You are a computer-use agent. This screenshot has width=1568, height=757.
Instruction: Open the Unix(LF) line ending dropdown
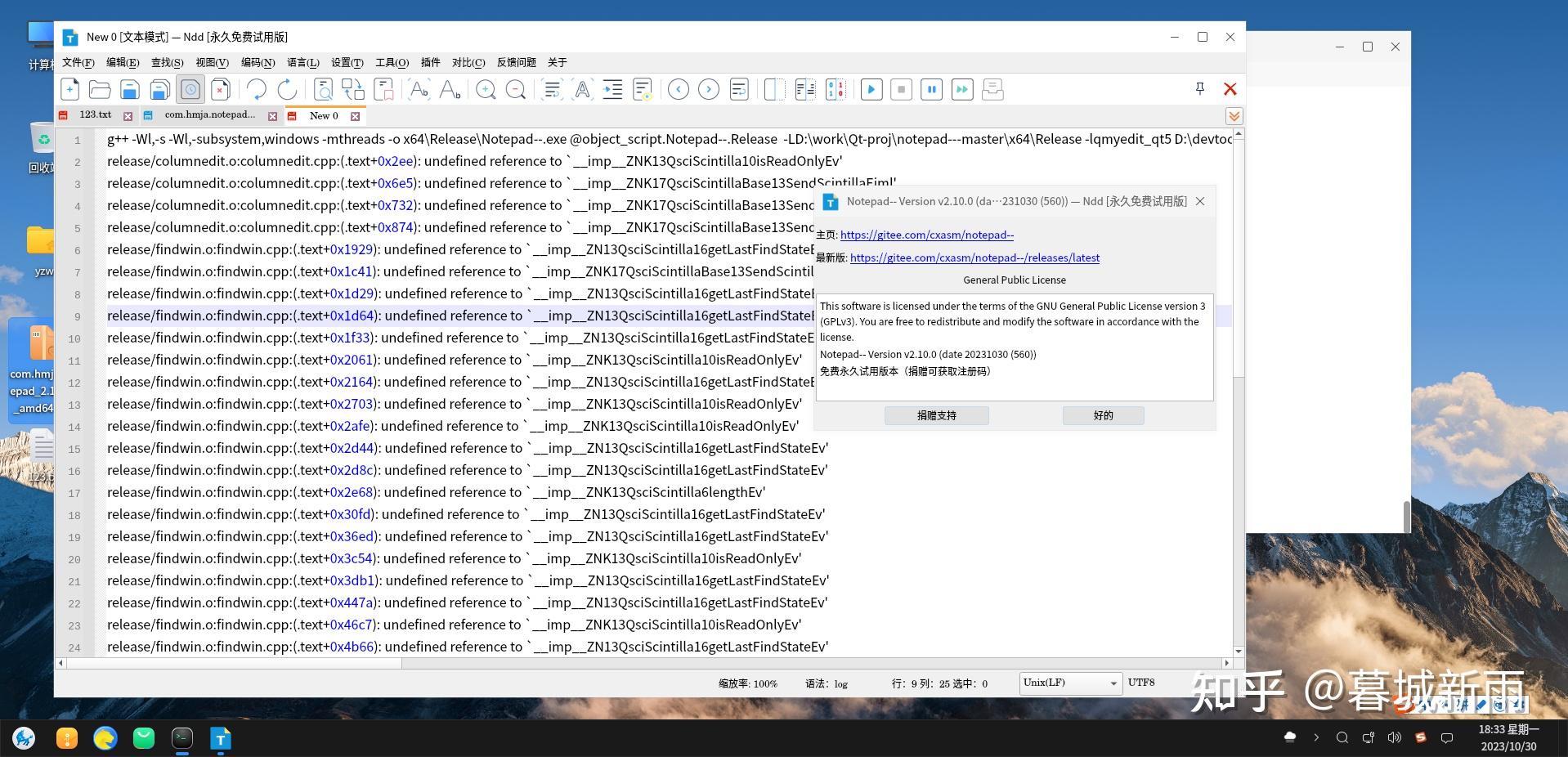tap(1070, 683)
